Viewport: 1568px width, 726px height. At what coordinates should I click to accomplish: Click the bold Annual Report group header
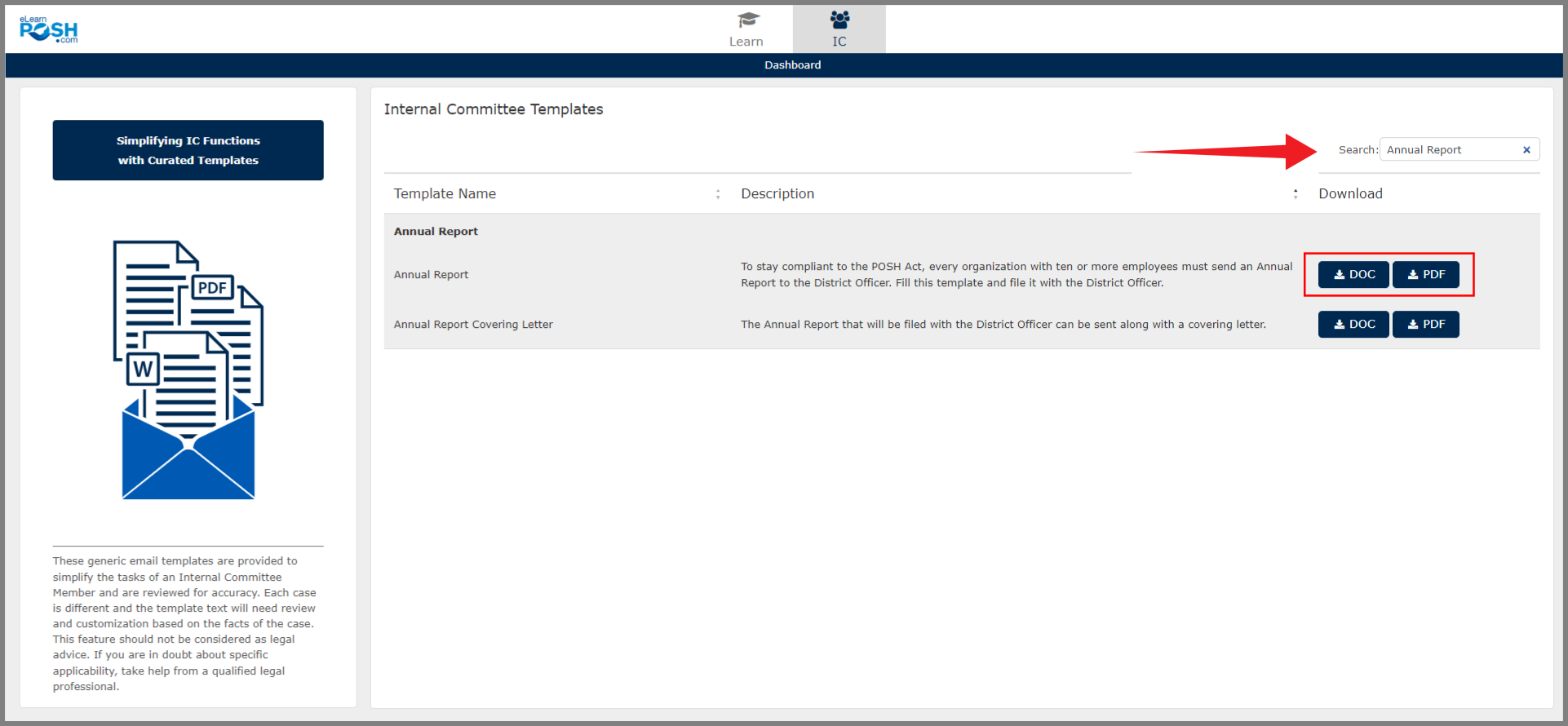coord(436,232)
